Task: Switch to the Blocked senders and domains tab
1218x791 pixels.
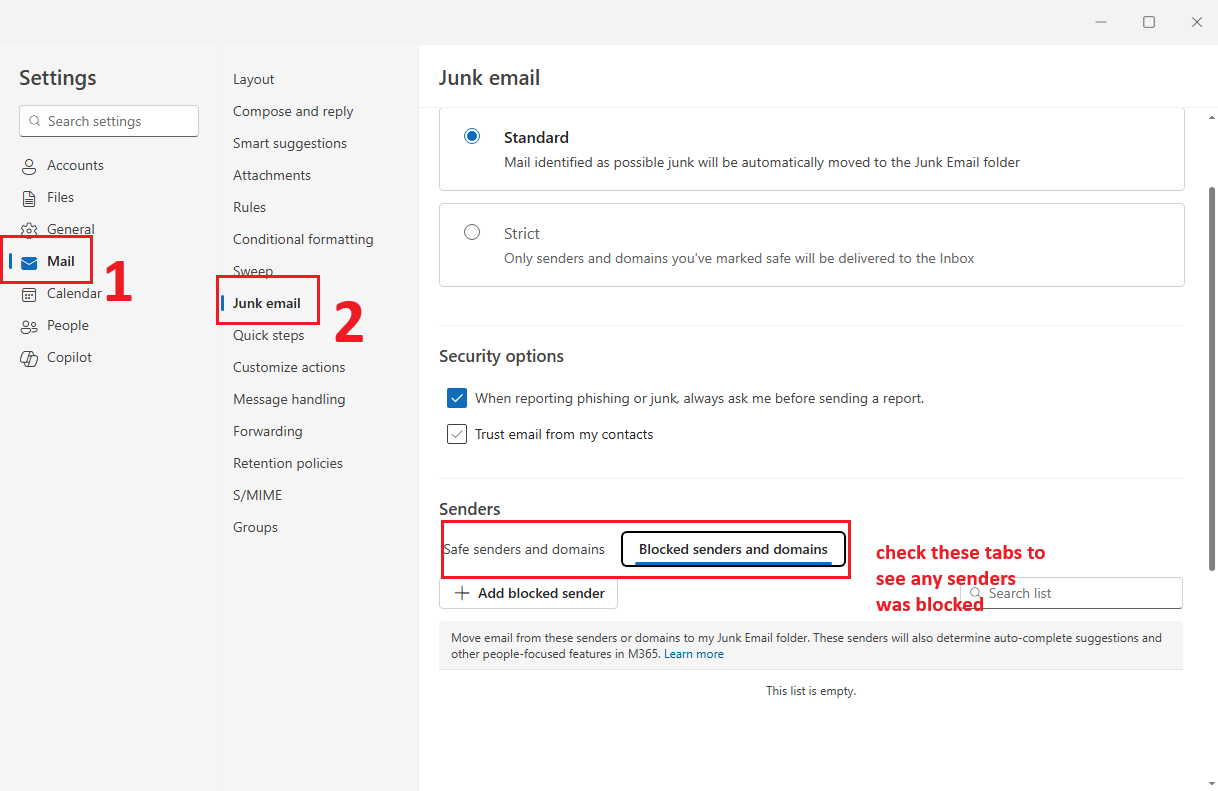Action: [733, 549]
